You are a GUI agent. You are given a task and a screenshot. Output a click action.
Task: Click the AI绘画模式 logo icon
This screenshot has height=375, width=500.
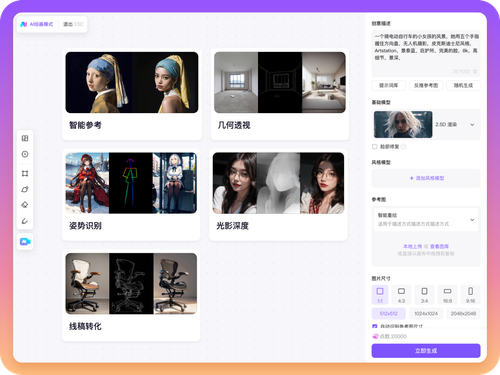[x=23, y=24]
